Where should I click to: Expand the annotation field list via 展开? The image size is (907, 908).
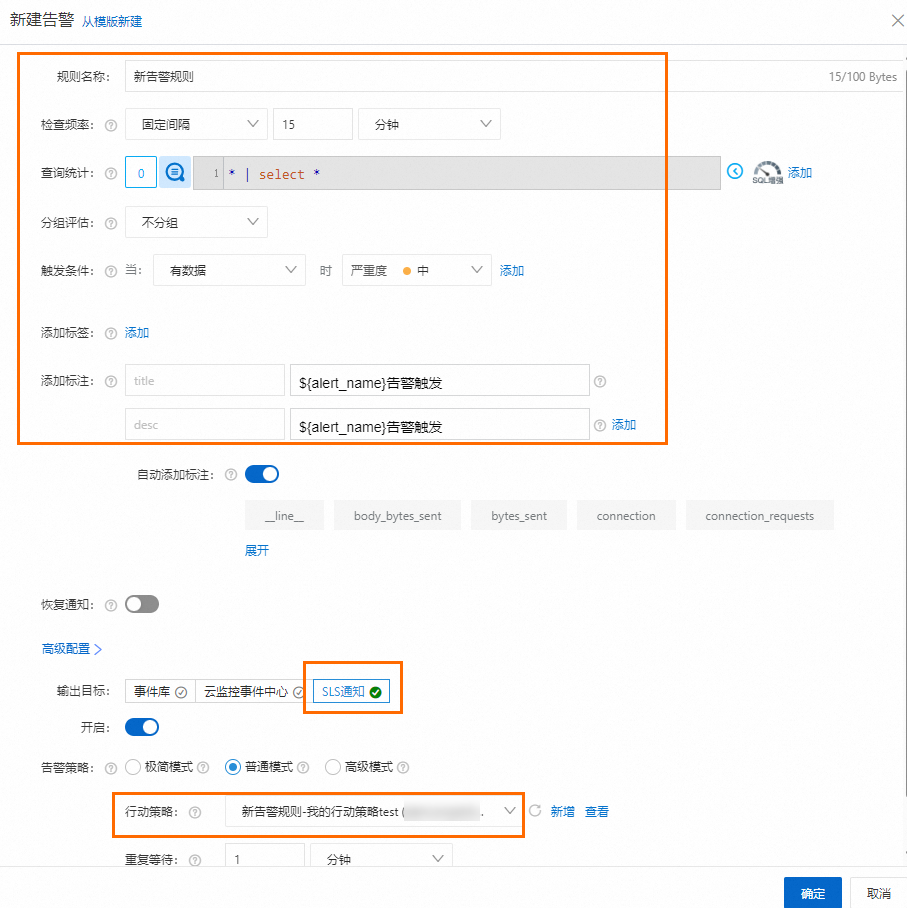click(x=257, y=550)
